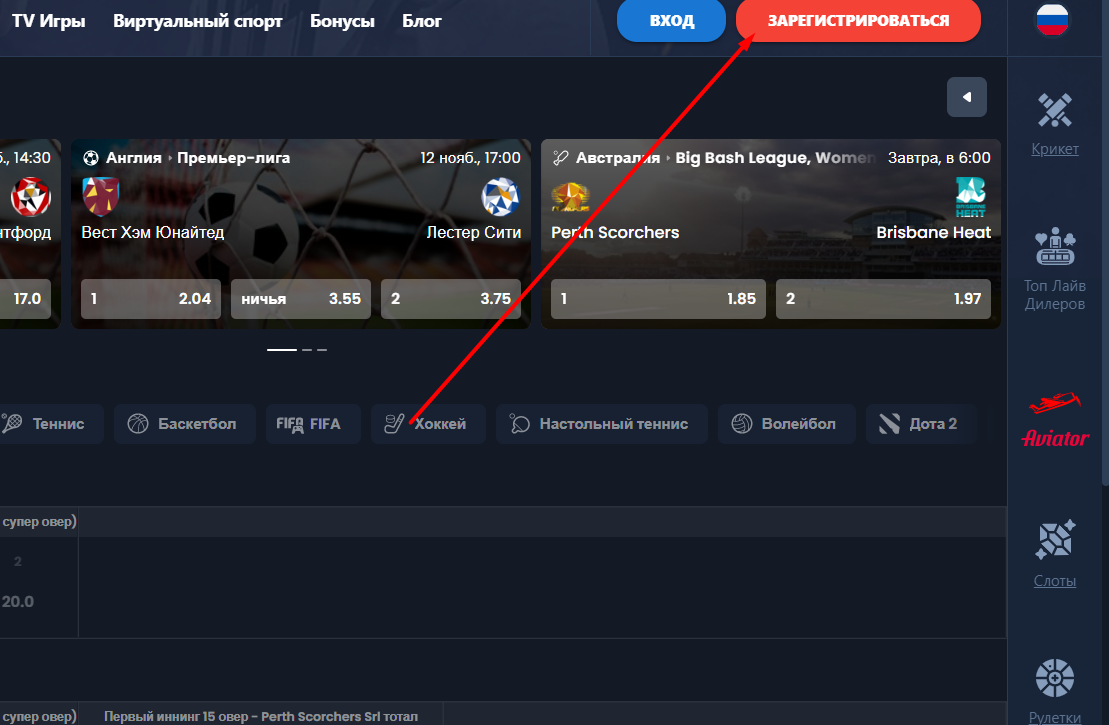Screen dimensions: 1109x725
Task: Open Big Bash League, Women link
Action: point(775,158)
